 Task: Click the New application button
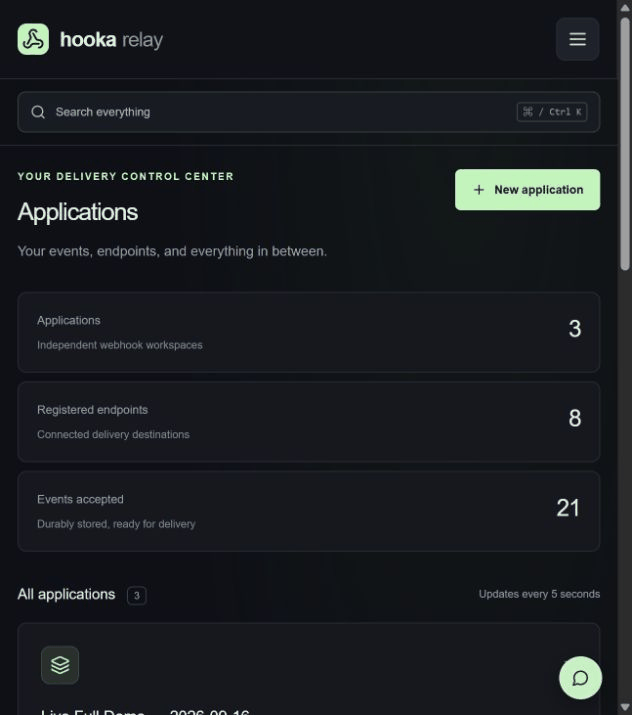pos(527,190)
